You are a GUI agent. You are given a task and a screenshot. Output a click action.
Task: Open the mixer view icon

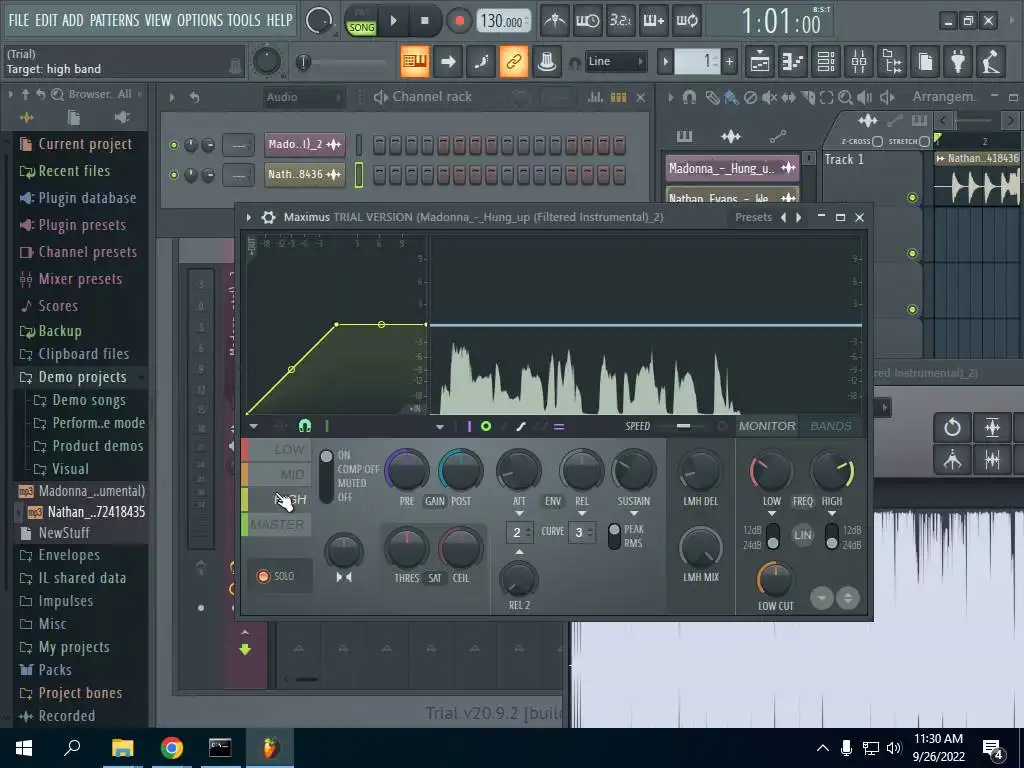(x=859, y=61)
